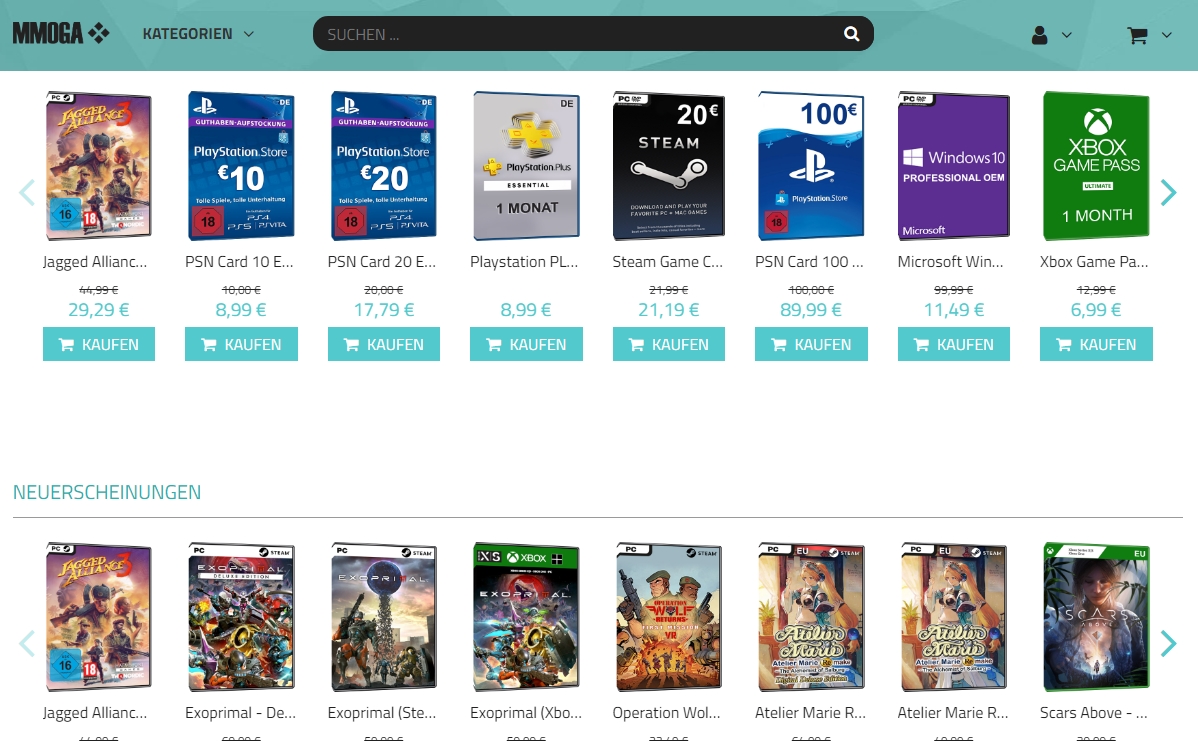Viewport: 1198px width, 741px height.
Task: Buy PSN Card 100 Euro Kaufen
Action: pyautogui.click(x=811, y=345)
